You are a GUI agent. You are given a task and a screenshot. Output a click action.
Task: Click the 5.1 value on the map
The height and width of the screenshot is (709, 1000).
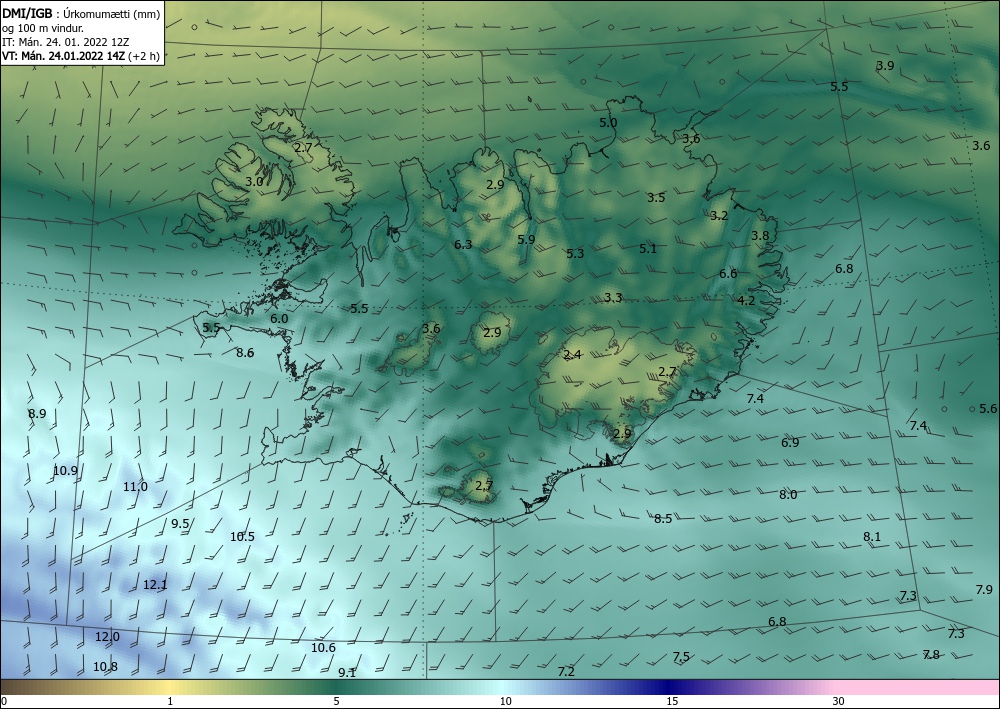coord(648,249)
